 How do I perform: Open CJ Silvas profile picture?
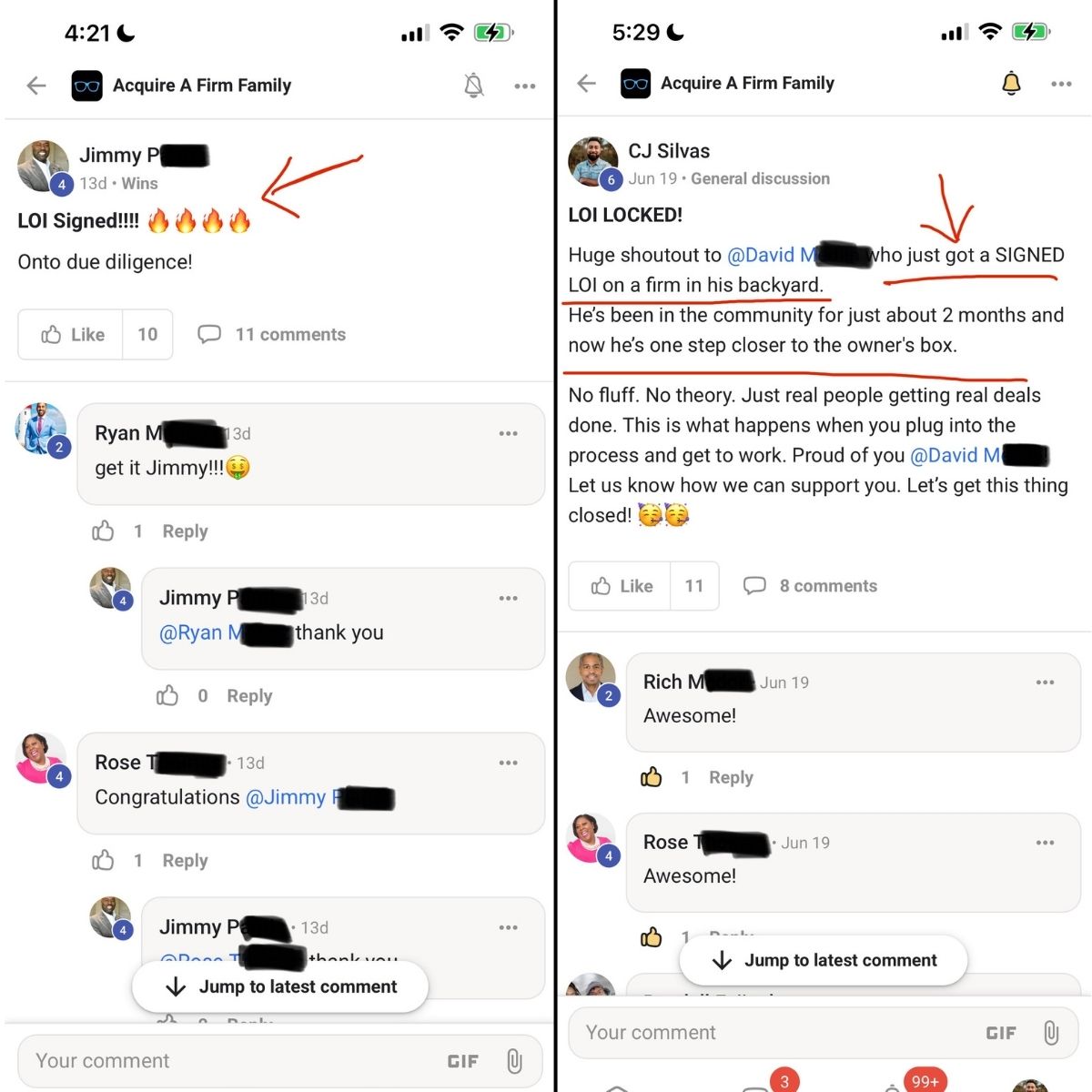point(593,161)
